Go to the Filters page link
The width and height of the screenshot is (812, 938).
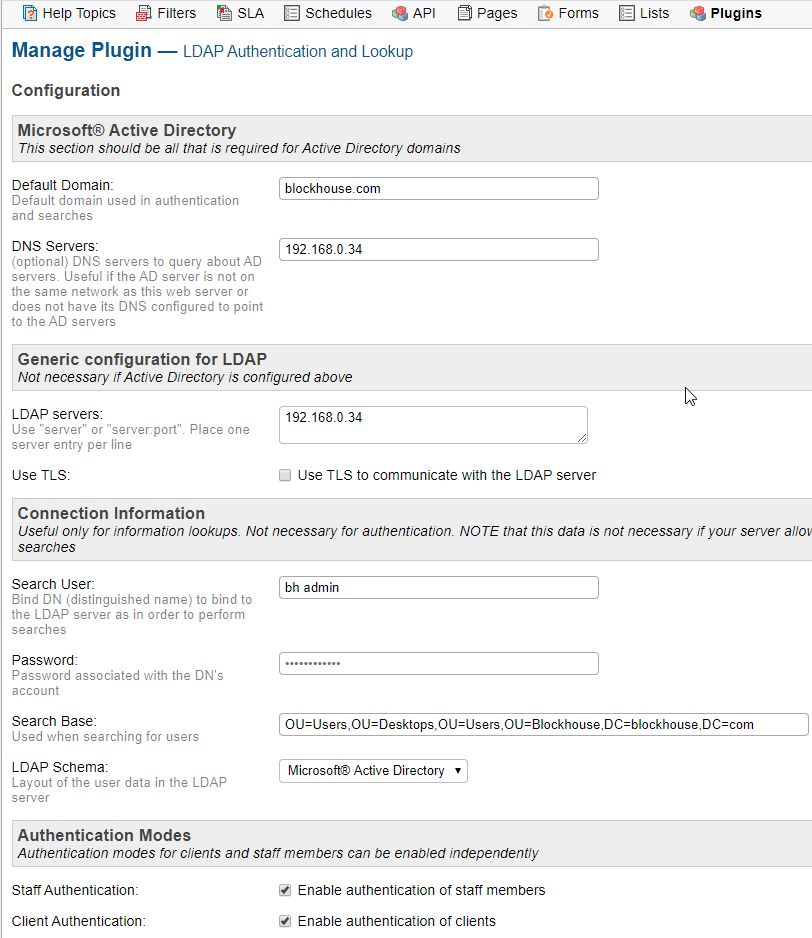[x=177, y=13]
